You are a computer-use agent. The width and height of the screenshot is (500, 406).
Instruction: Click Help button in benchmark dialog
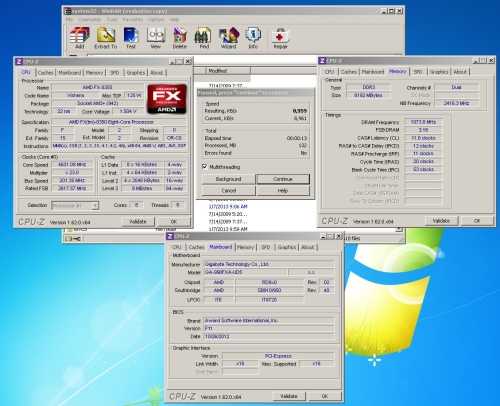coord(283,191)
